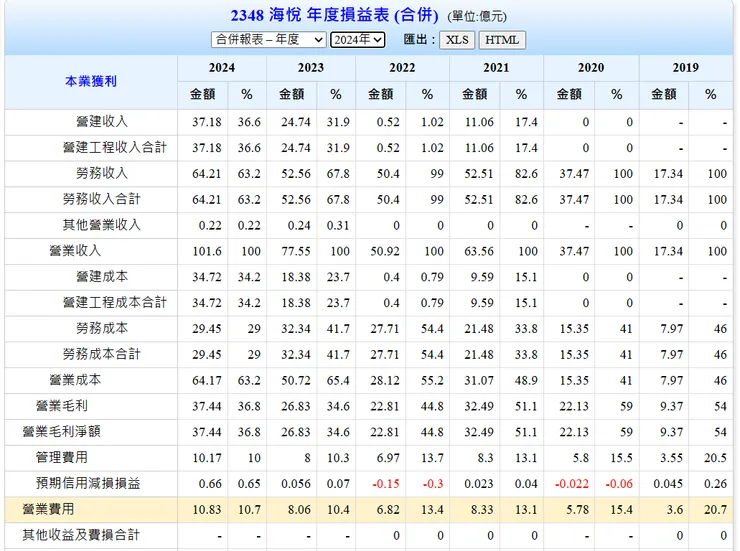The width and height of the screenshot is (740, 551).
Task: Click the 64.17 營業成本 value for 2024
Action: [207, 380]
